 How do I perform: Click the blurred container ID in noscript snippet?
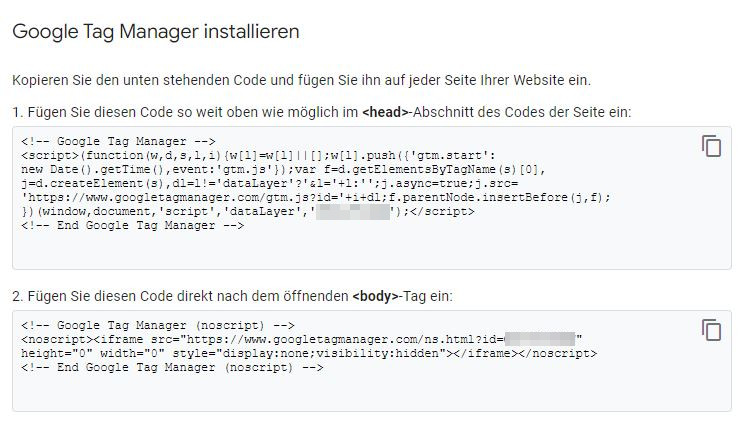click(538, 339)
